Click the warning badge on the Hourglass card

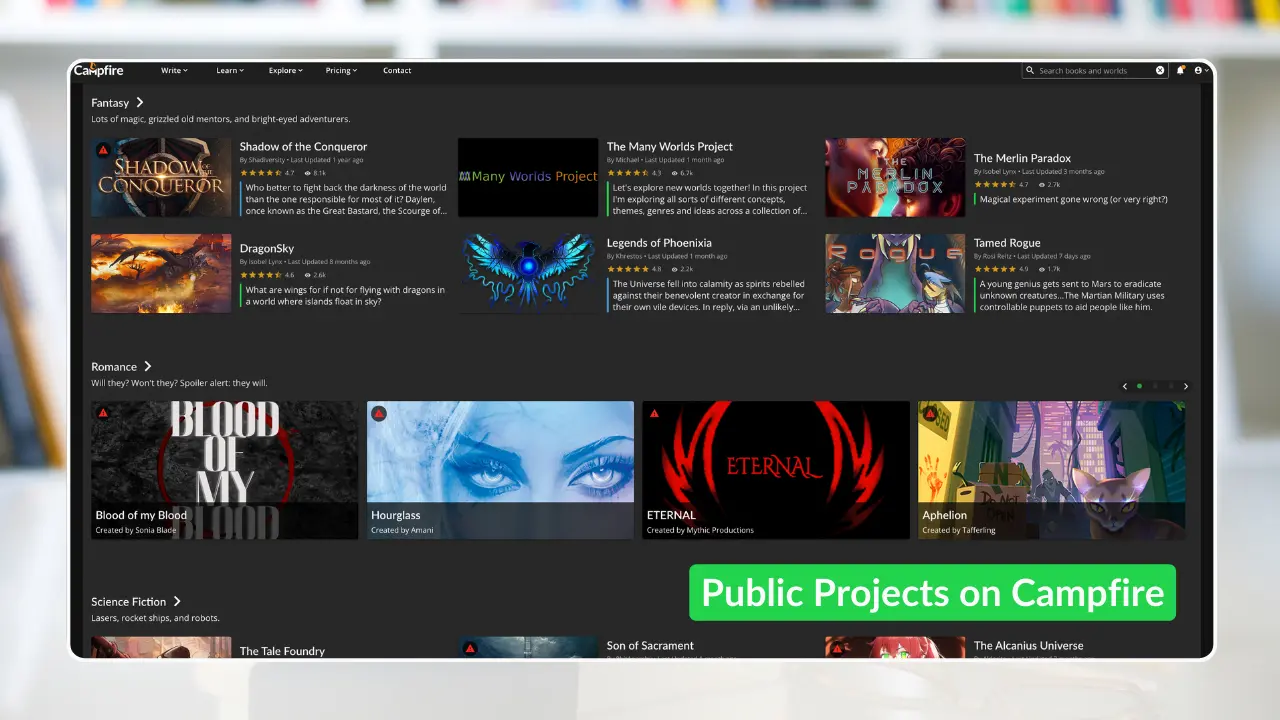click(x=379, y=413)
